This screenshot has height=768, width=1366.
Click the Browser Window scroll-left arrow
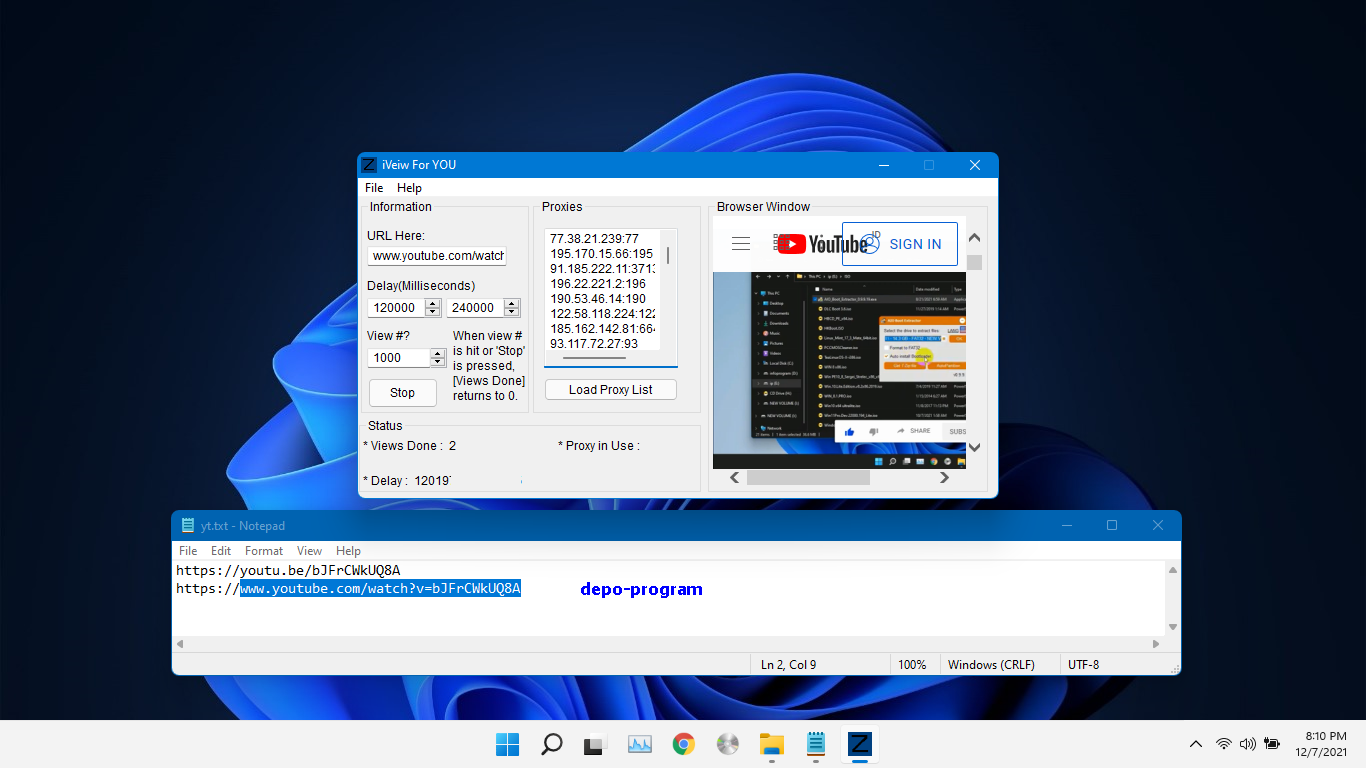point(735,478)
